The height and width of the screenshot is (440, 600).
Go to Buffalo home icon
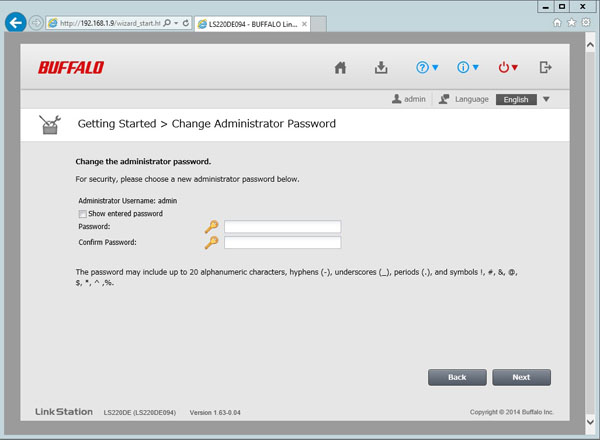pos(340,68)
